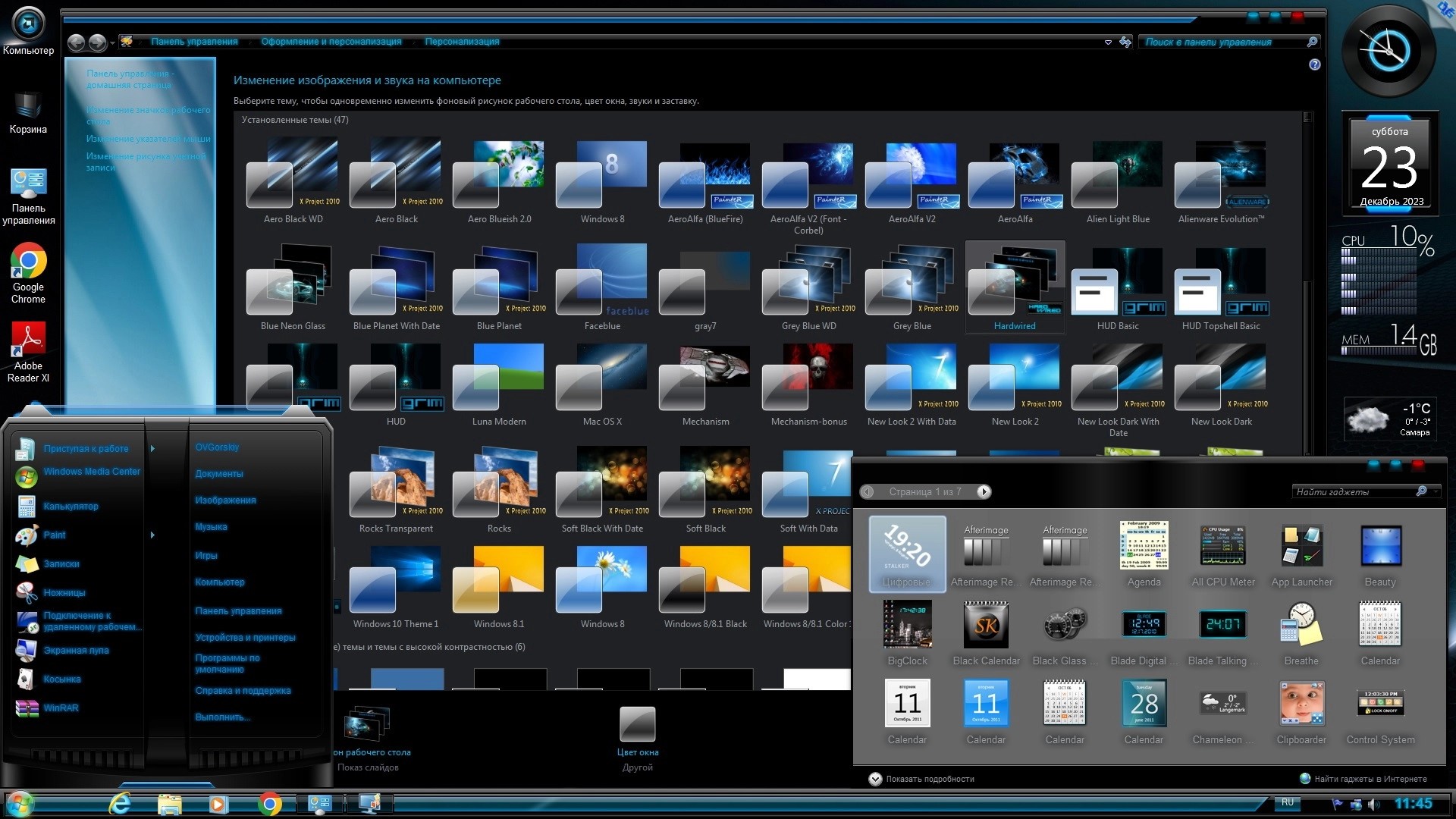Go to next gadgets page arrow

coord(984,492)
